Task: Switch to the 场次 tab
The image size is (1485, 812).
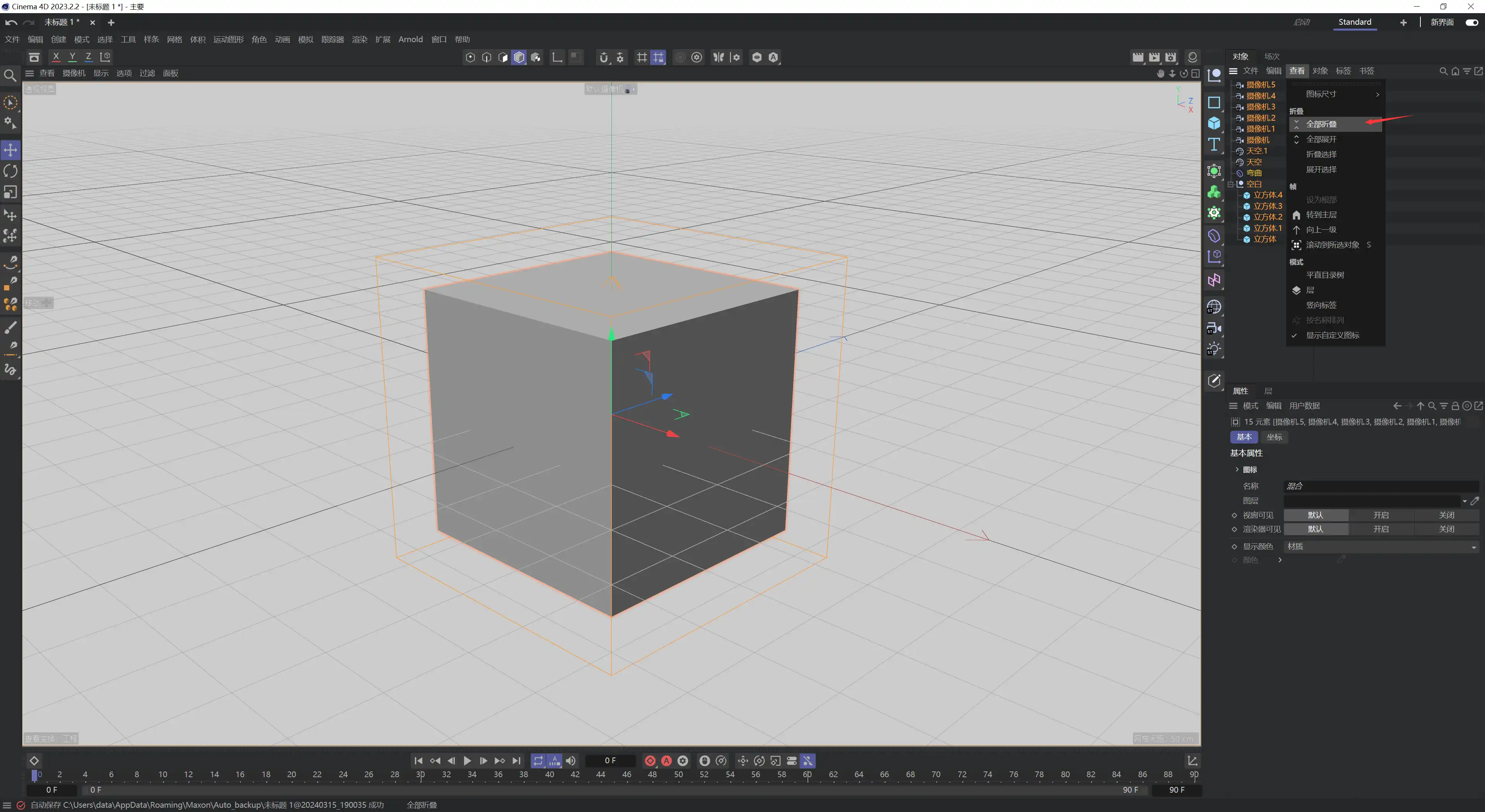Action: point(1272,56)
